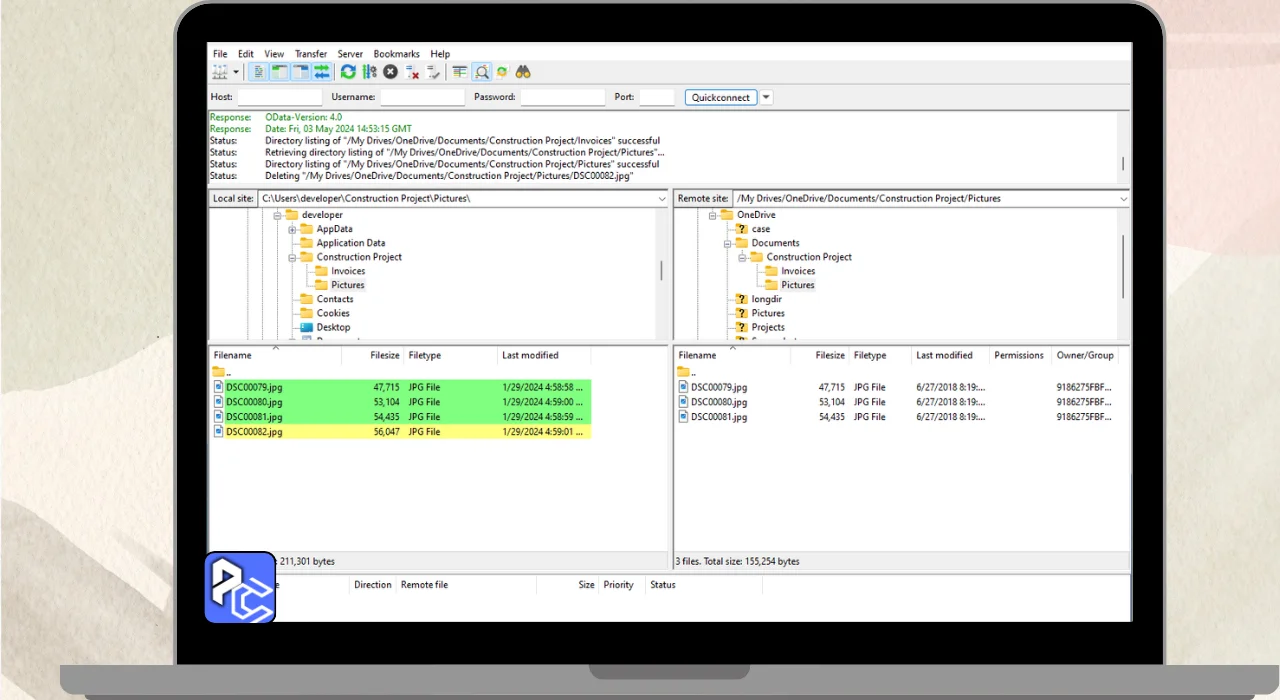Collapse the remote Documents tree folder
The height and width of the screenshot is (700, 1280).
point(728,243)
